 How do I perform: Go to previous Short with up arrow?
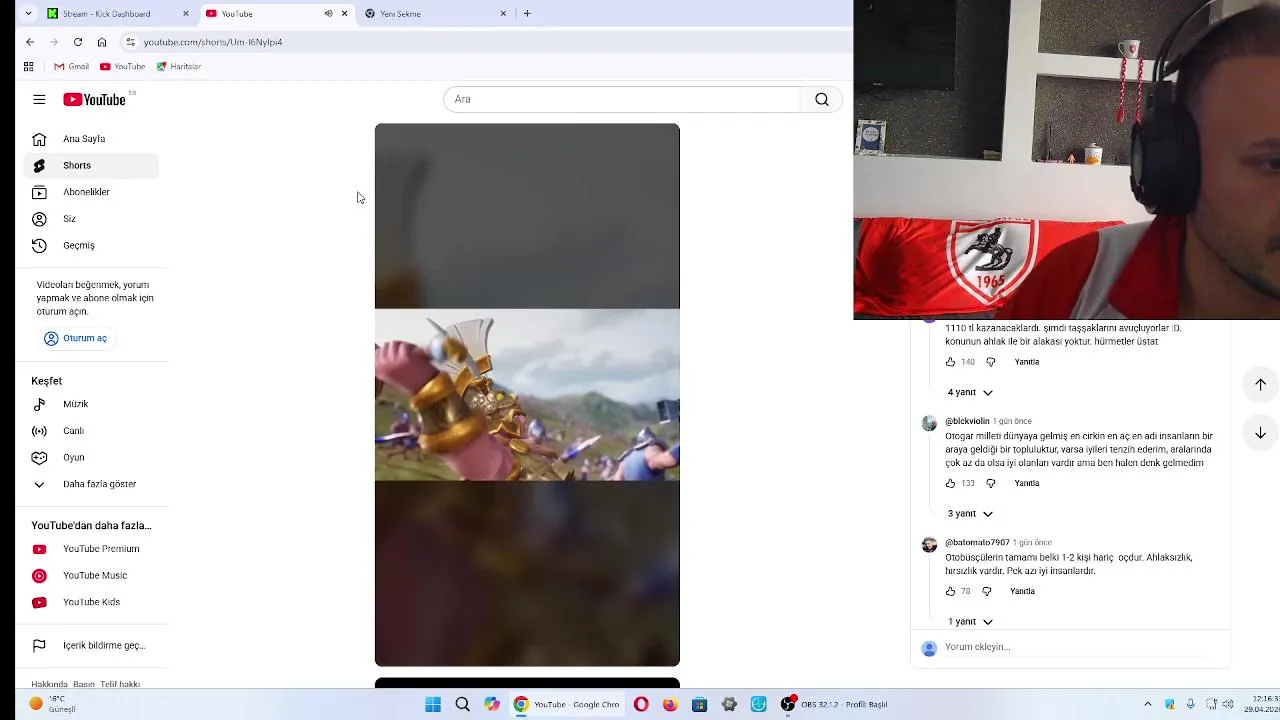tap(1260, 384)
